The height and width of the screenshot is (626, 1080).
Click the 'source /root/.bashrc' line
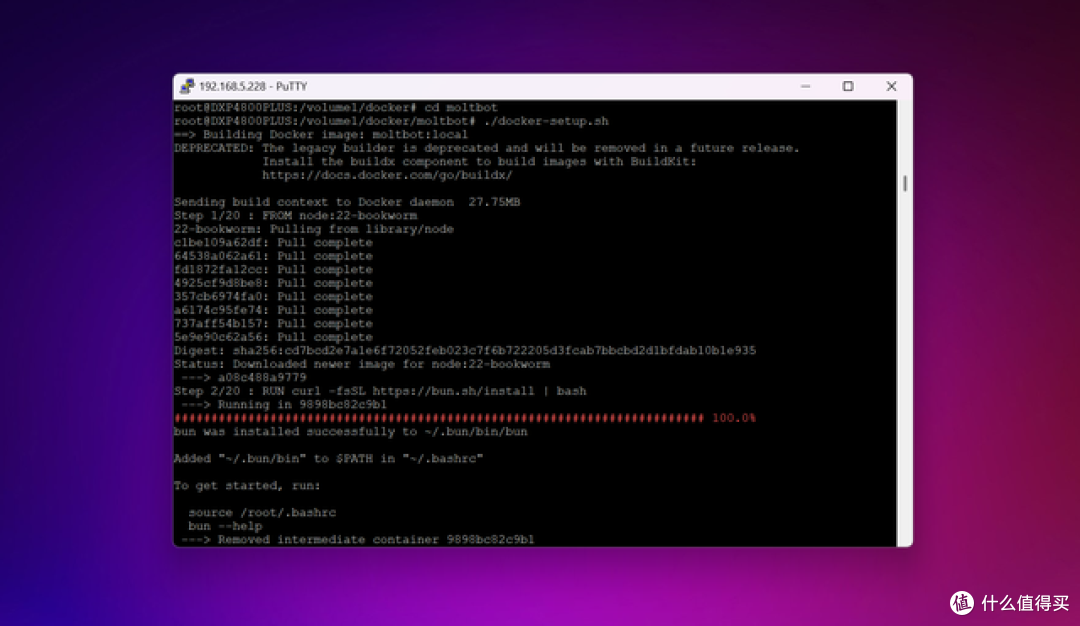(x=262, y=512)
